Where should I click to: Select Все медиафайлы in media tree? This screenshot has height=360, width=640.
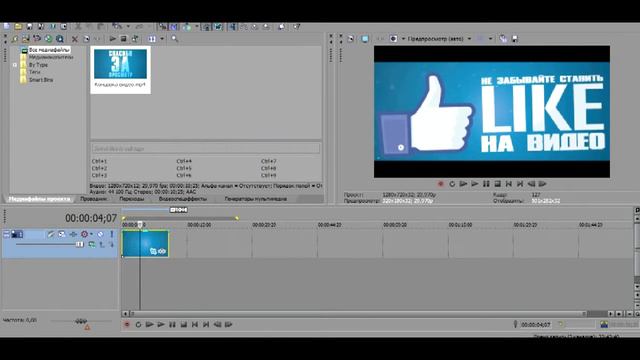coord(49,50)
